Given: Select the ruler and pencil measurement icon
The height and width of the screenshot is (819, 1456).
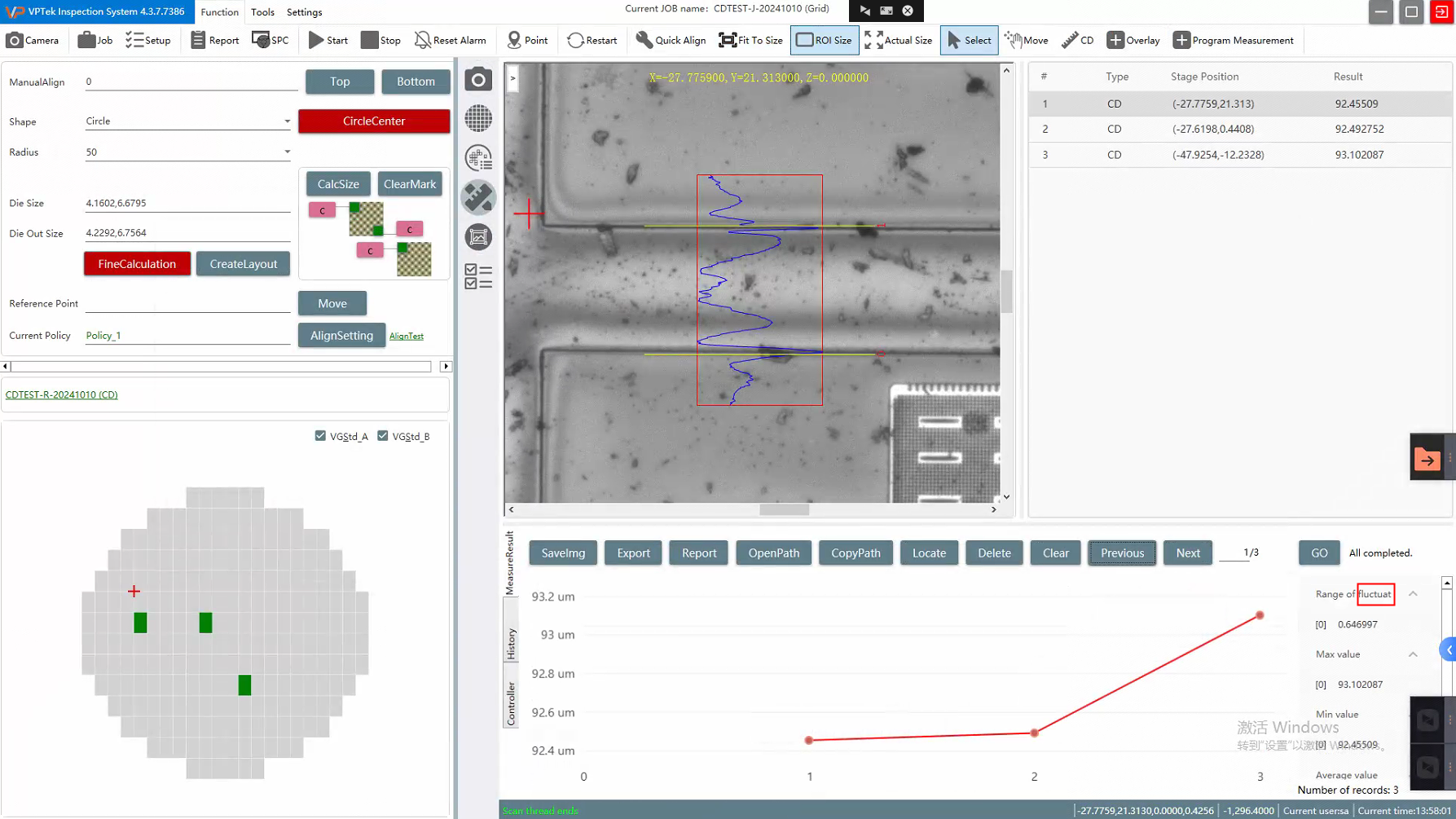Looking at the screenshot, I should pos(478,197).
